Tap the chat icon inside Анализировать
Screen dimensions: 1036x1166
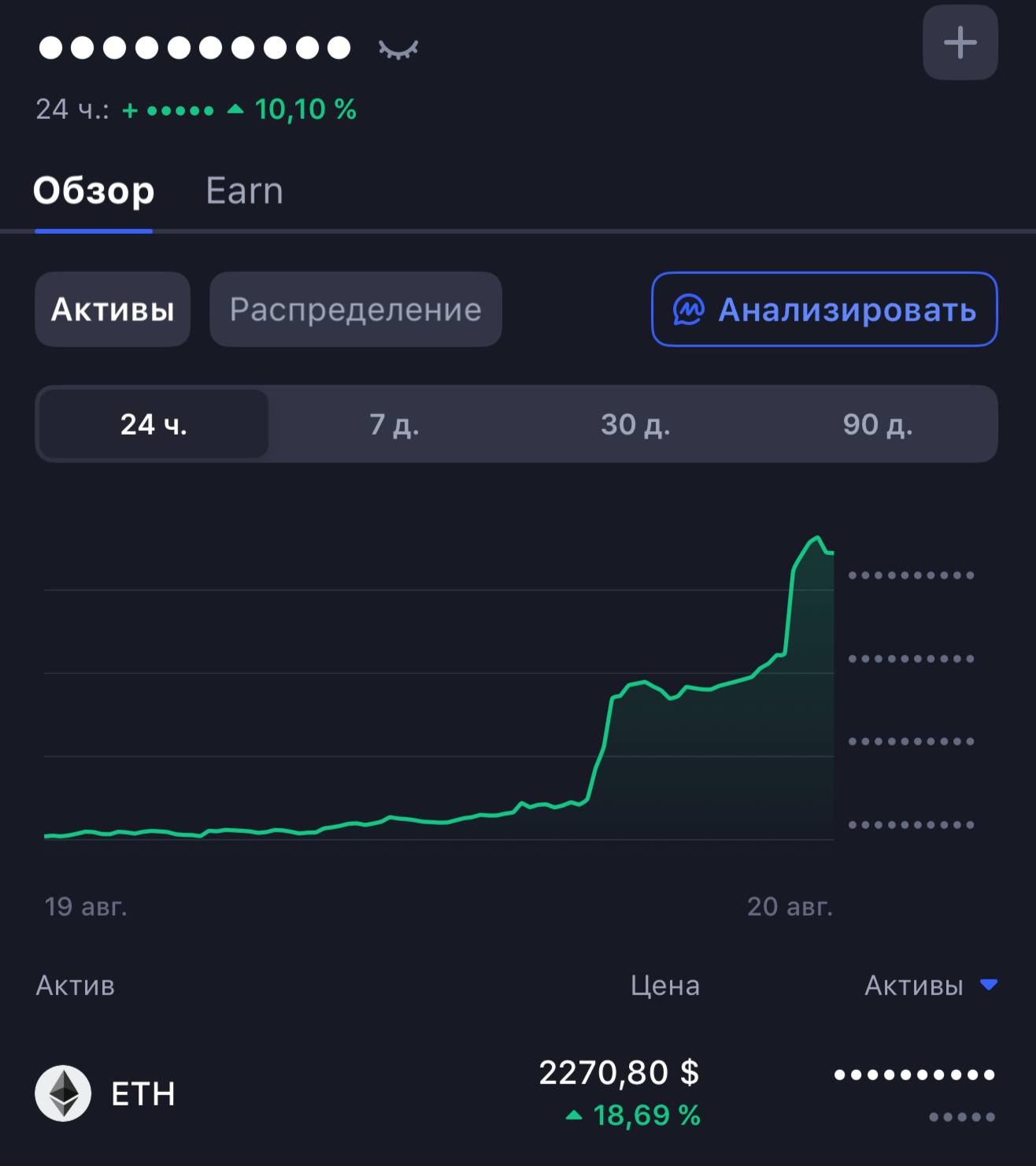tap(689, 309)
